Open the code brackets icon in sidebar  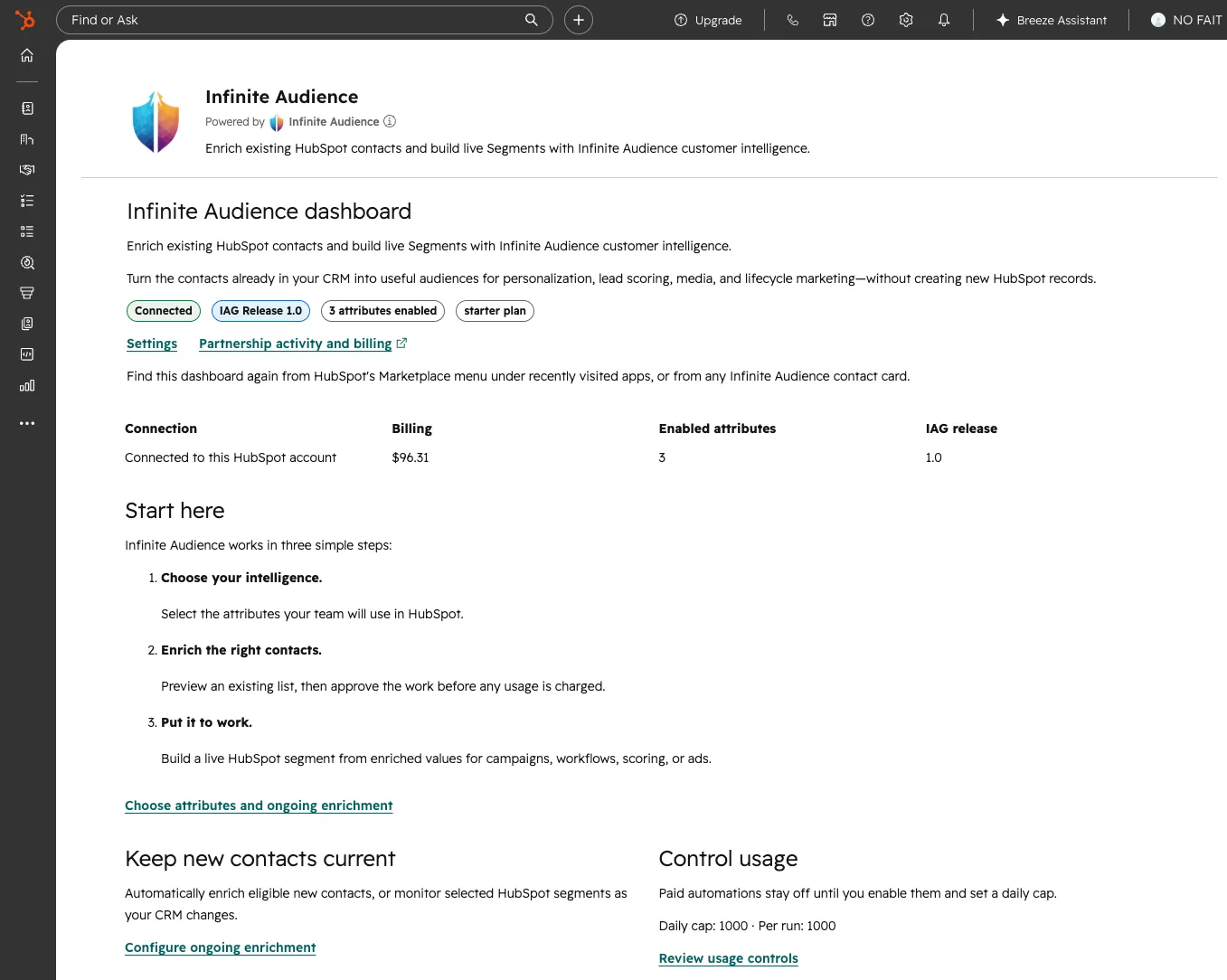27,354
